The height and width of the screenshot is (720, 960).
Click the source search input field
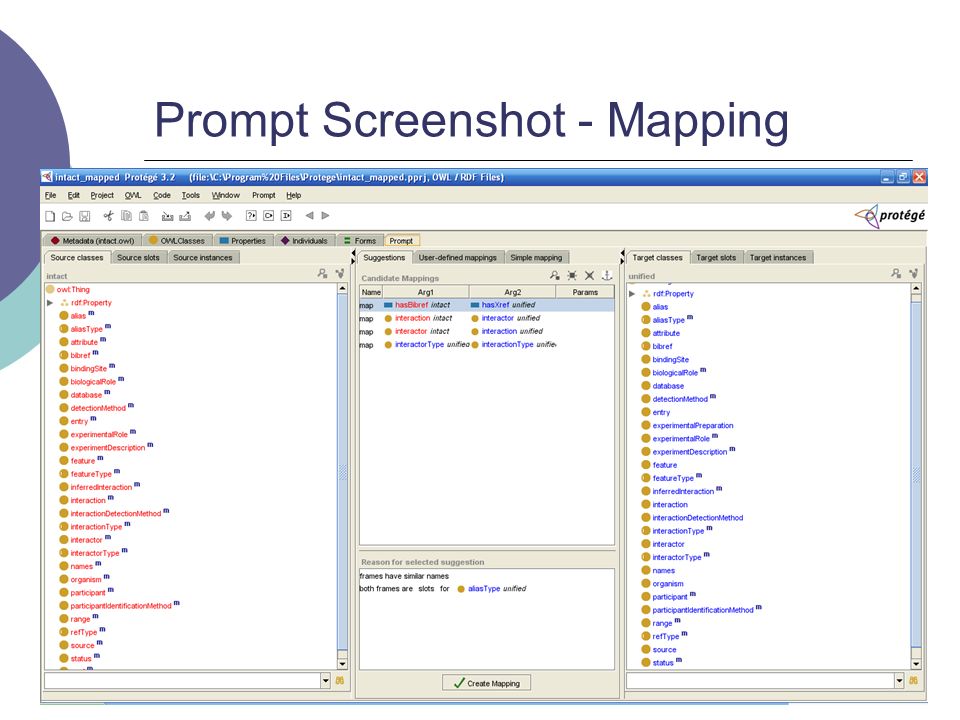182,680
